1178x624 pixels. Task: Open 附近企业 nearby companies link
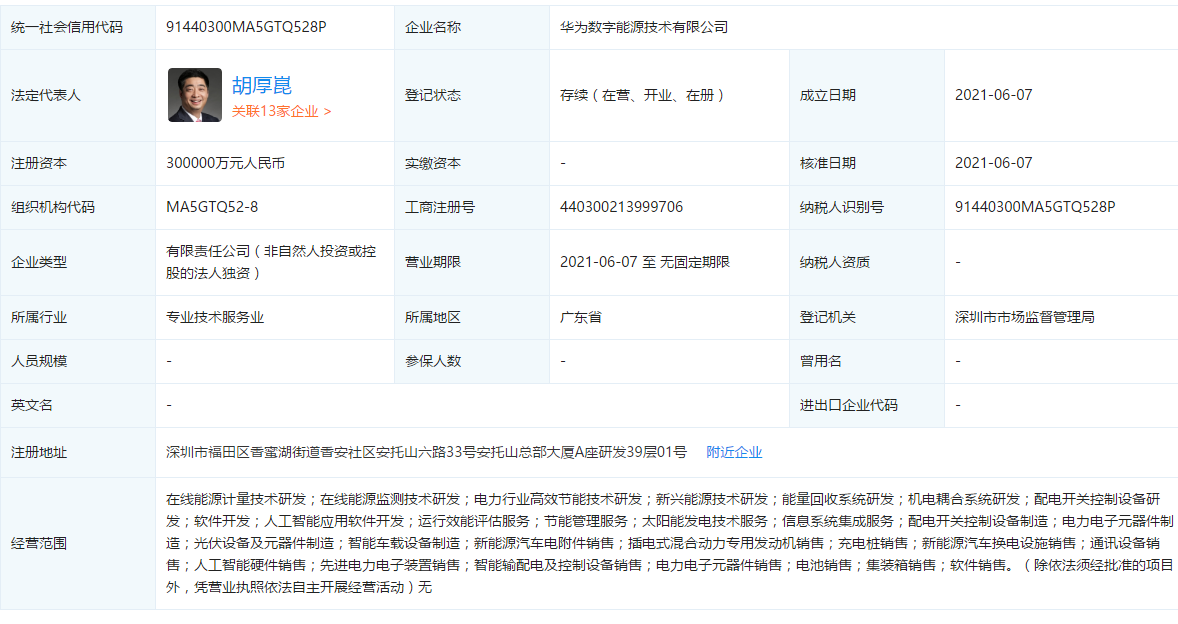(x=734, y=452)
